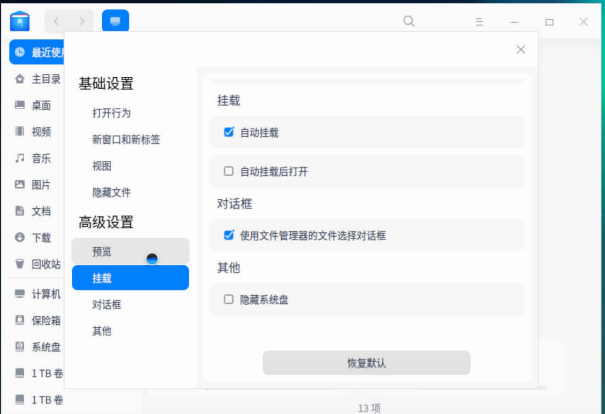Click the computer icon beside 计算机
The image size is (605, 414).
coord(20,294)
